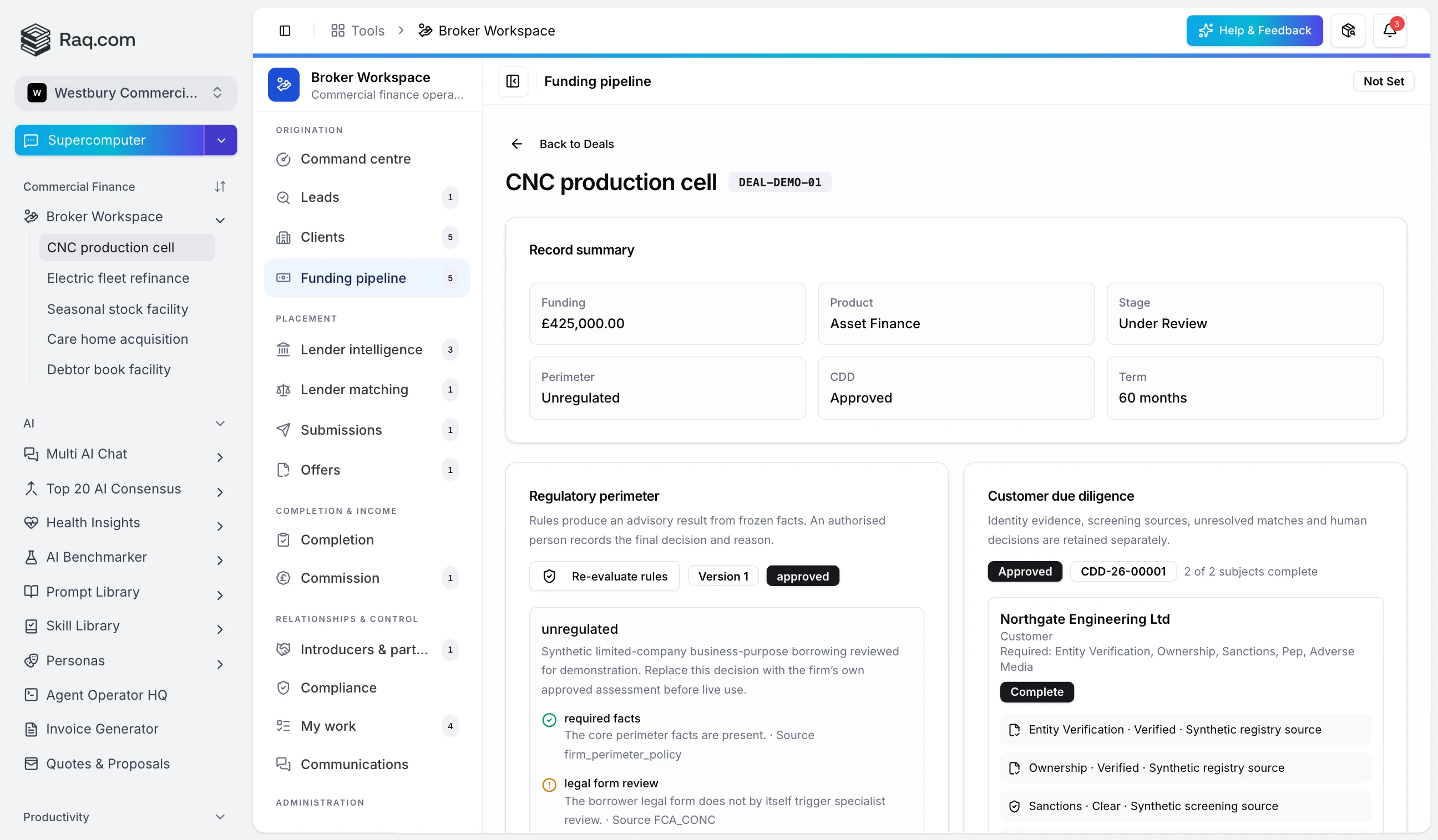Open Clients menu item
This screenshot has width=1438, height=840.
coord(367,237)
